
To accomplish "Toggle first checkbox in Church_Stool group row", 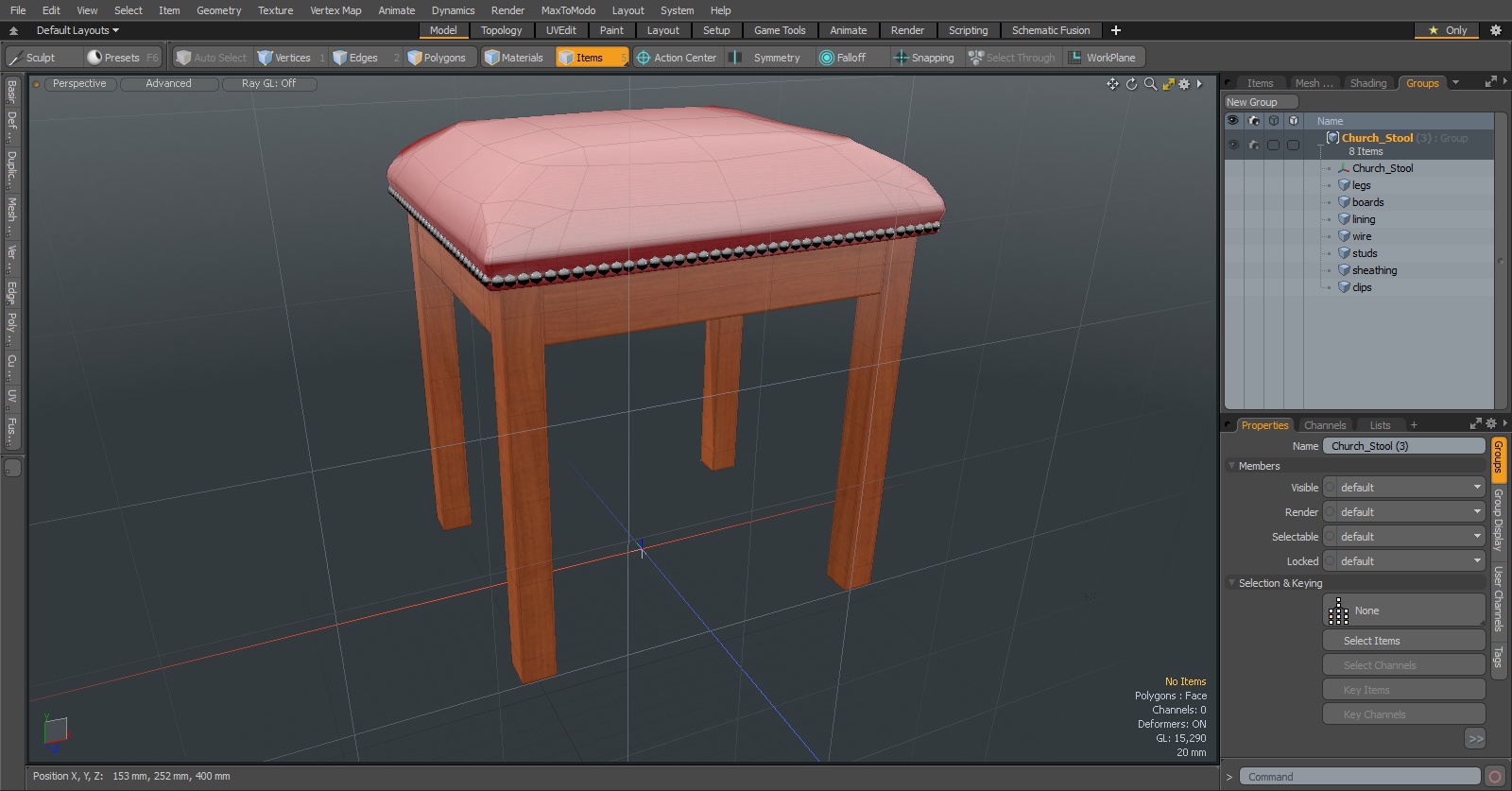I will tap(1273, 145).
